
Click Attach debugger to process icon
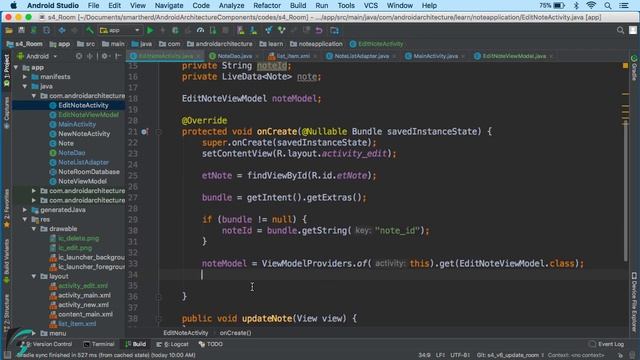coord(213,31)
